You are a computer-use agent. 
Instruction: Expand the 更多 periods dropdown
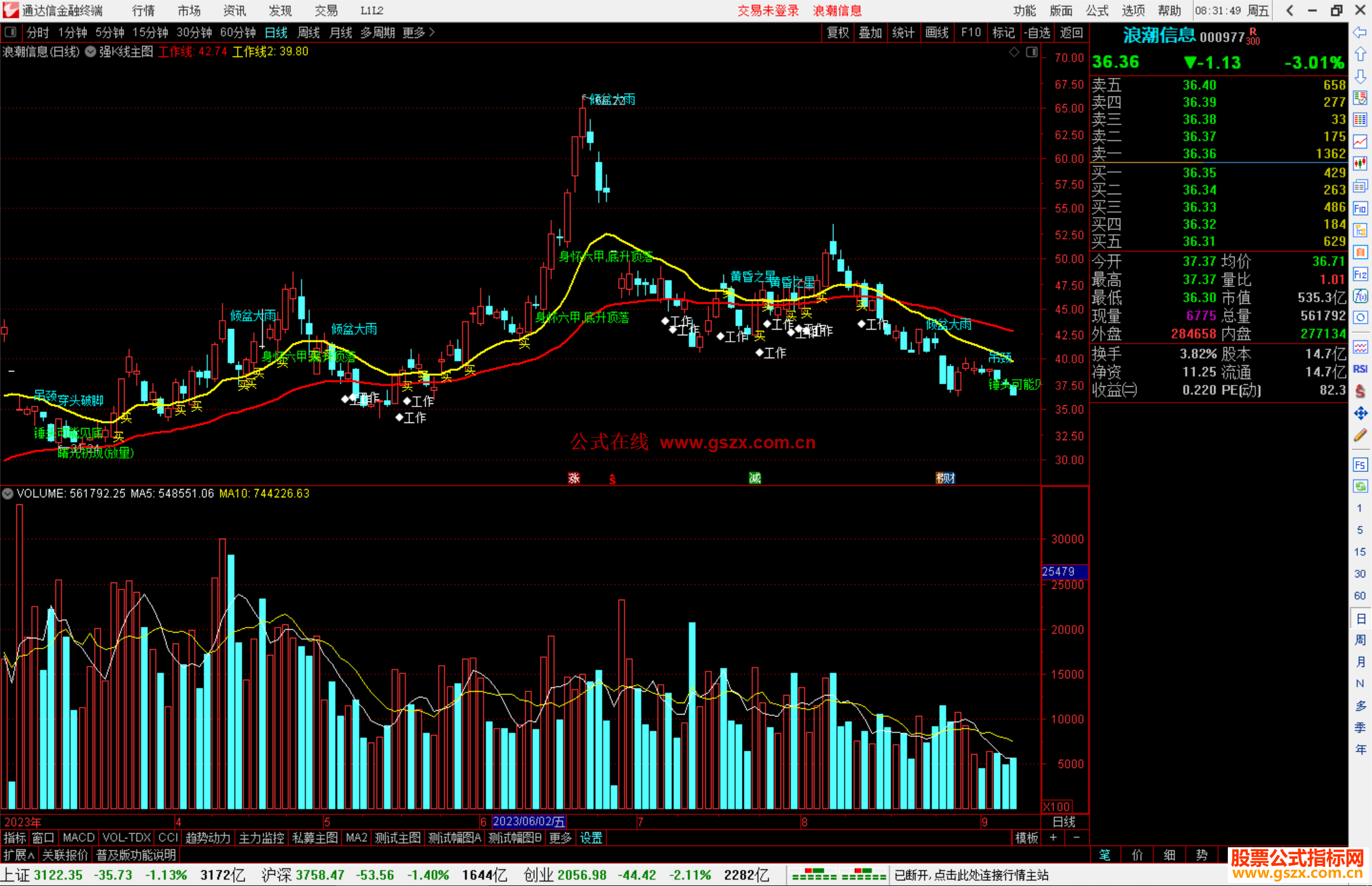coord(418,32)
